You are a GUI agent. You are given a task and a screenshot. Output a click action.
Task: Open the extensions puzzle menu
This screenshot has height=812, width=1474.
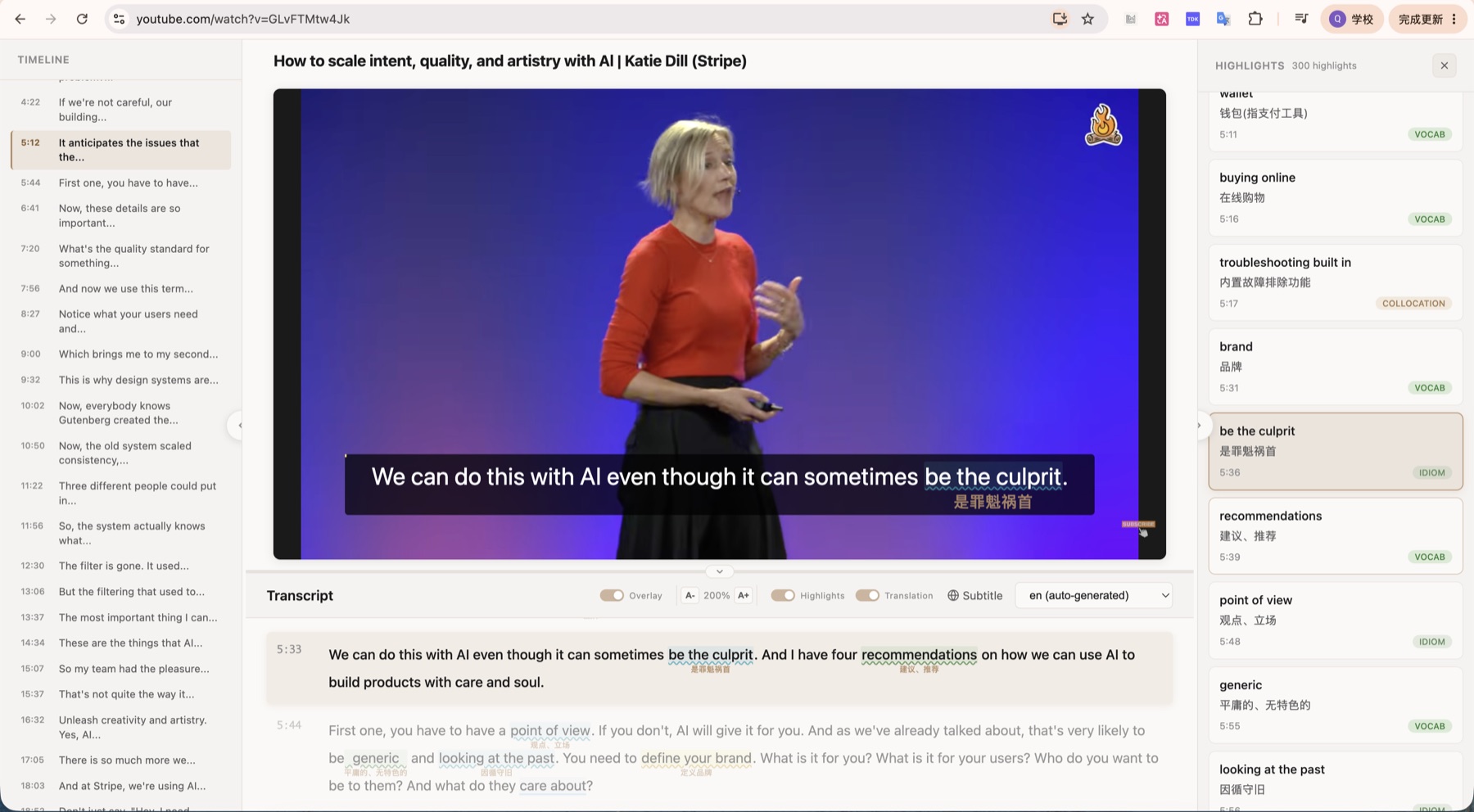click(x=1255, y=19)
